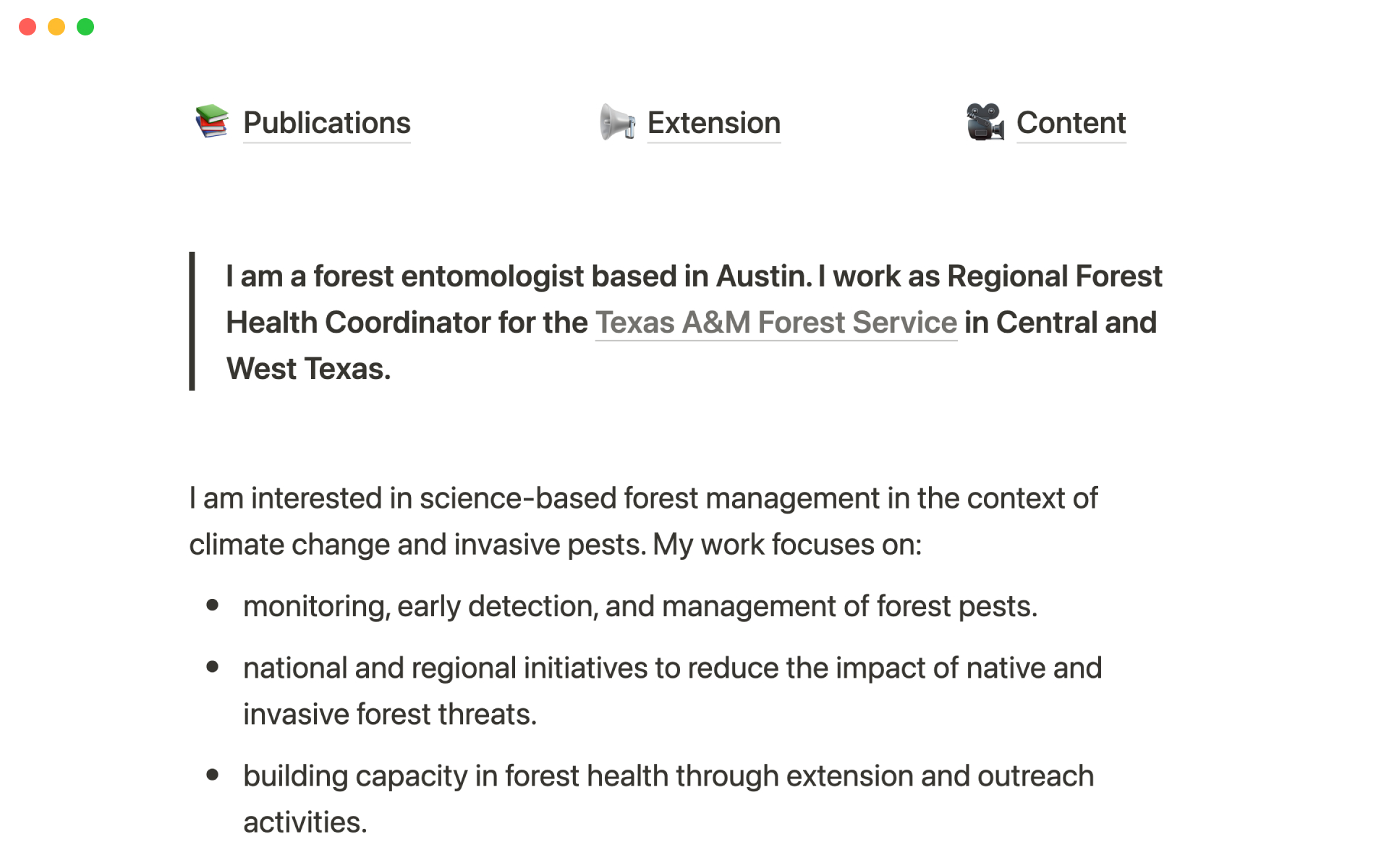Click the bullet dot before 'national and regional'

click(212, 667)
